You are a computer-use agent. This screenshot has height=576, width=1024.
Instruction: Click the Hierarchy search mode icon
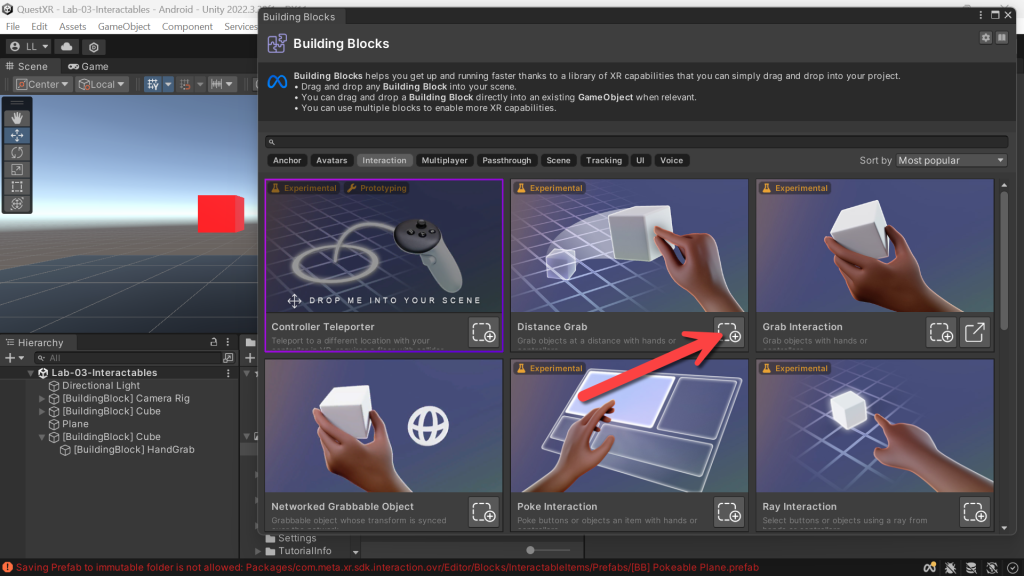[x=228, y=358]
